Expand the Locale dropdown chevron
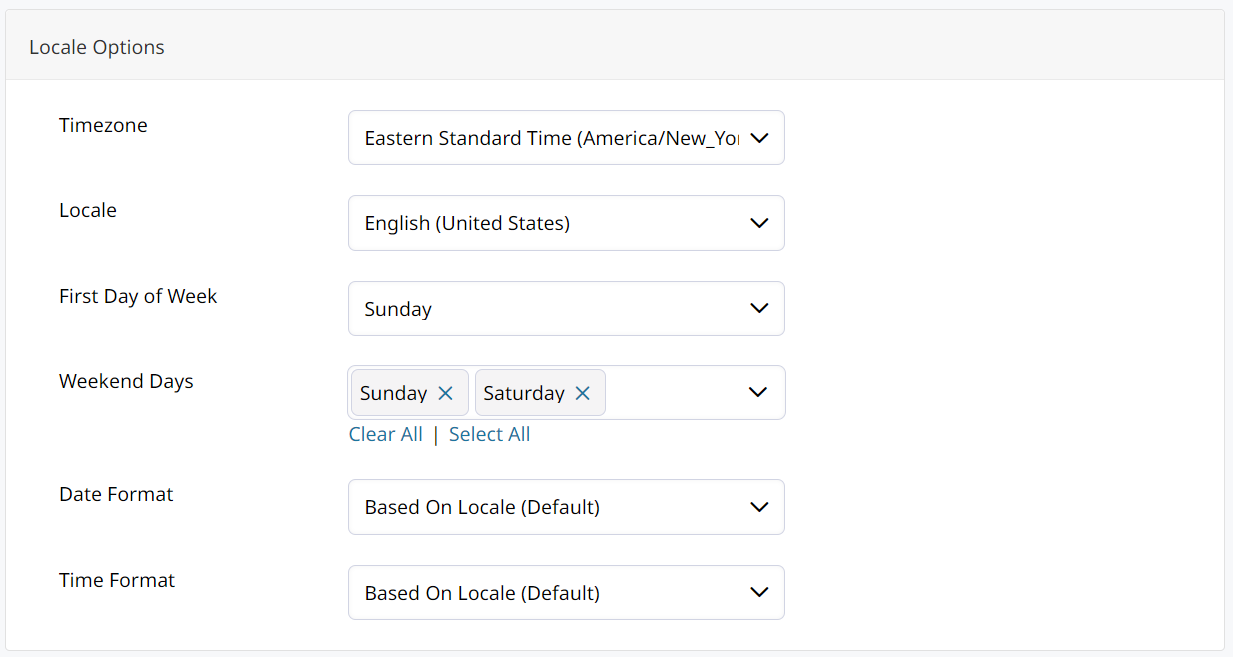Image resolution: width=1233 pixels, height=657 pixels. [x=759, y=223]
